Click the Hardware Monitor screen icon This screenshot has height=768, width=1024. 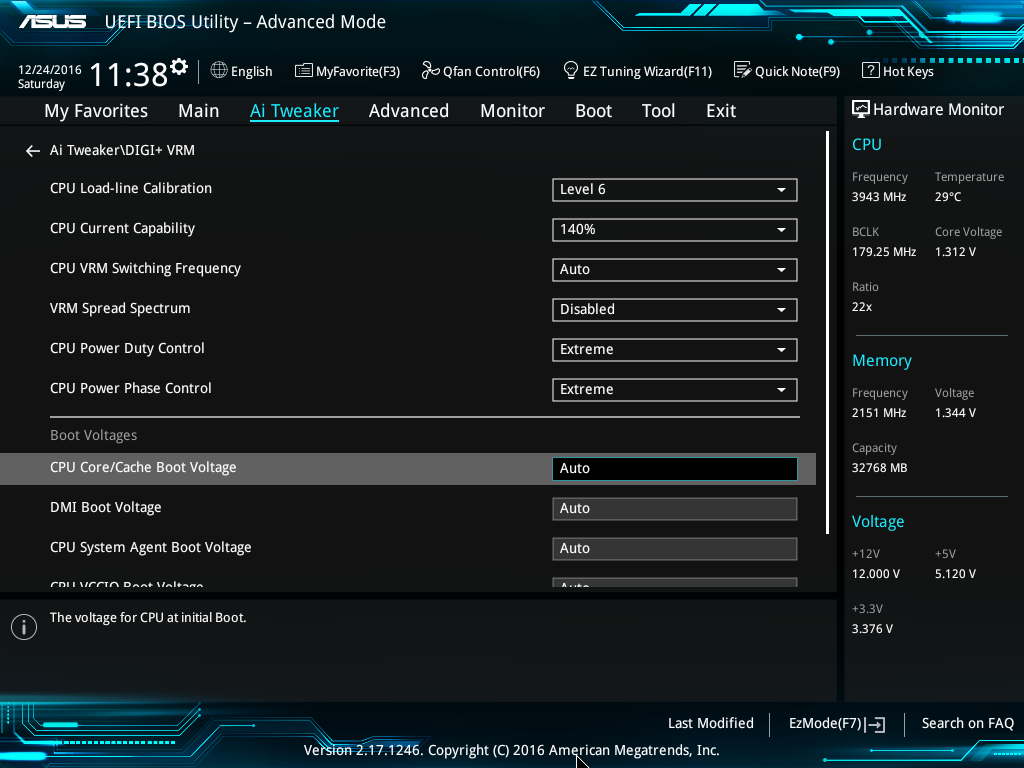point(861,109)
